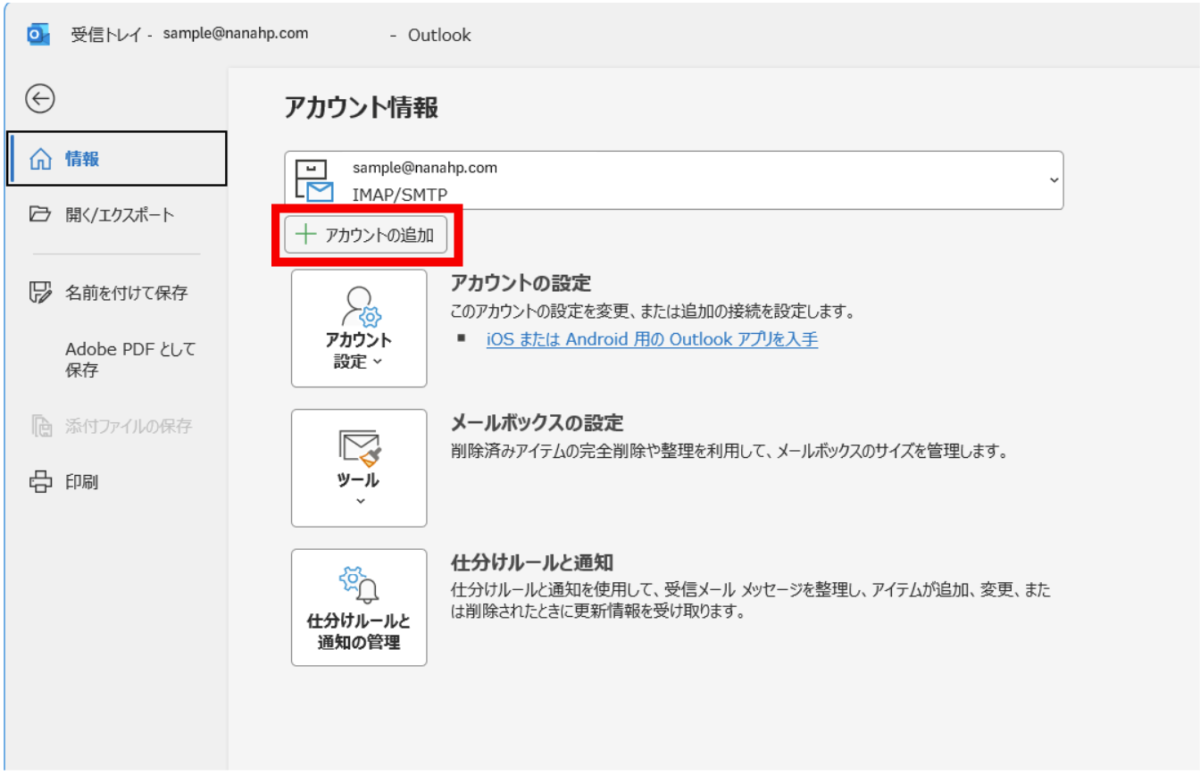Viewport: 1200px width, 774px height.
Task: Click the back arrow circle icon
Action: (x=40, y=98)
